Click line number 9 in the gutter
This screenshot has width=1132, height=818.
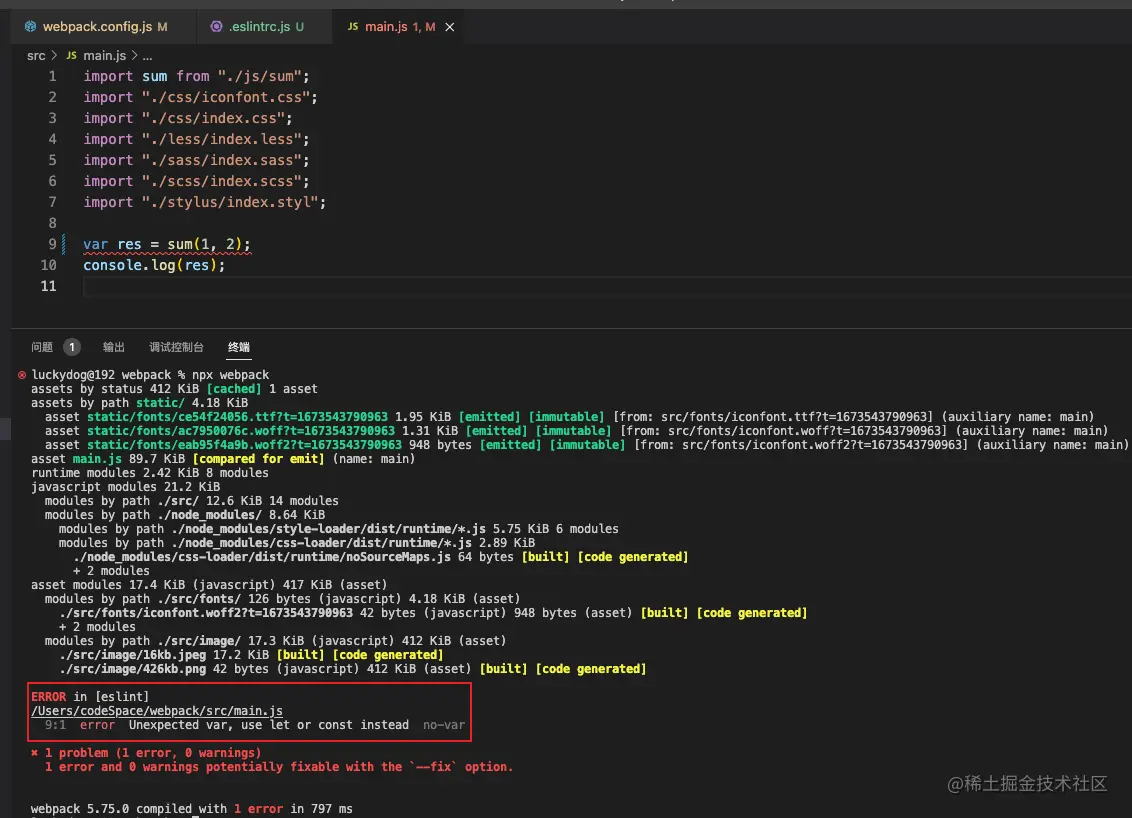click(x=52, y=244)
